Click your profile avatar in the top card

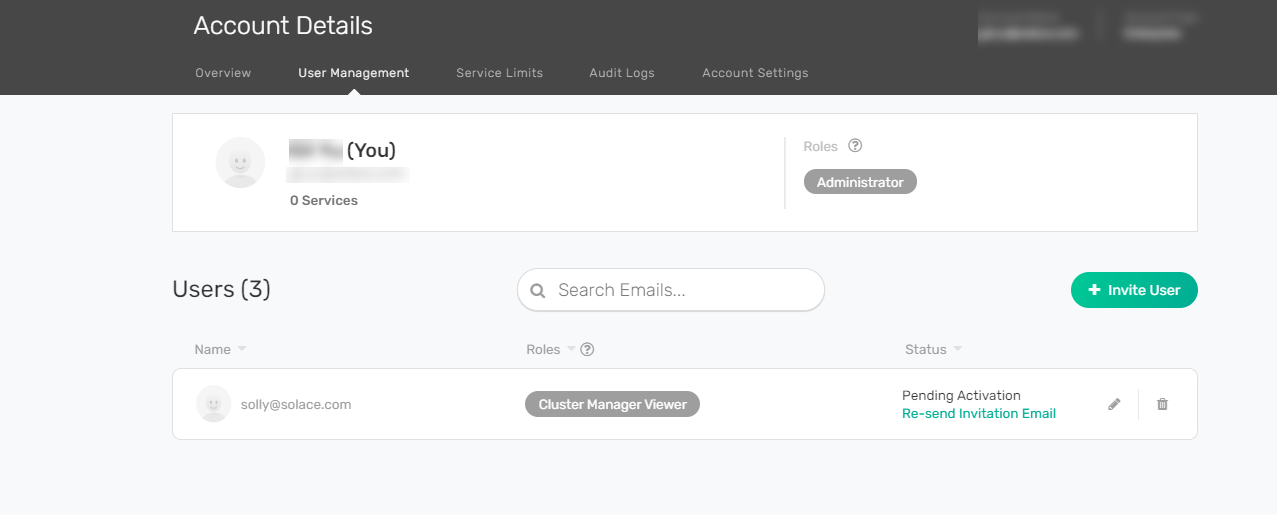[x=240, y=163]
